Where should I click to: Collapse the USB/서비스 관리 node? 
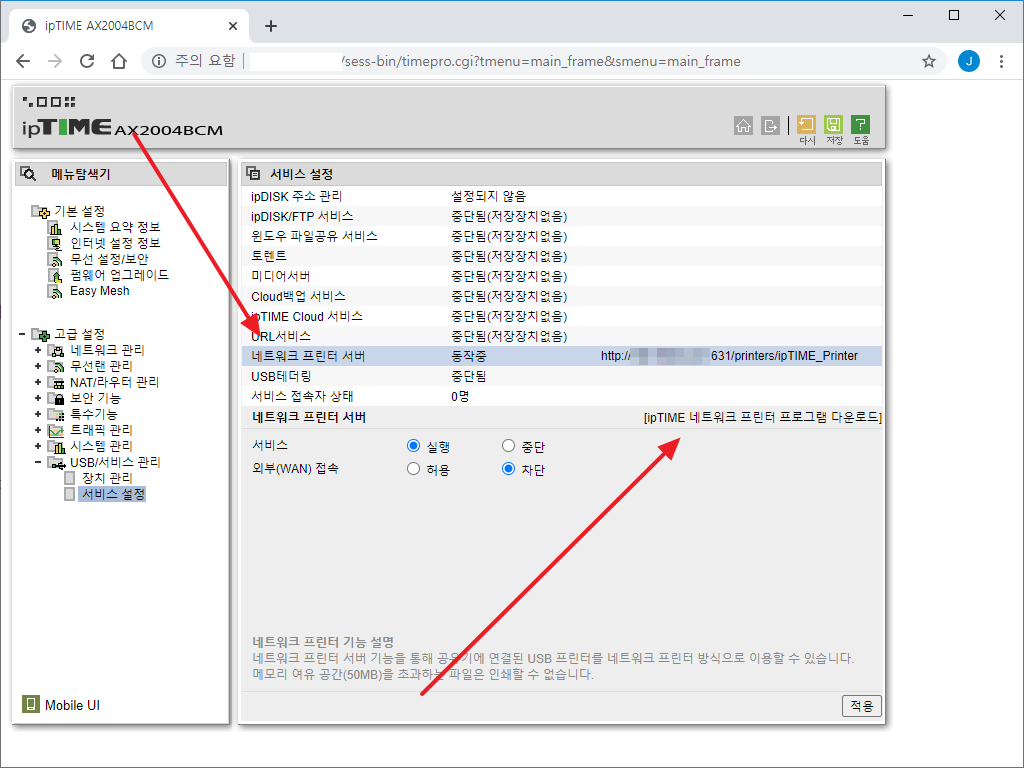click(x=38, y=462)
